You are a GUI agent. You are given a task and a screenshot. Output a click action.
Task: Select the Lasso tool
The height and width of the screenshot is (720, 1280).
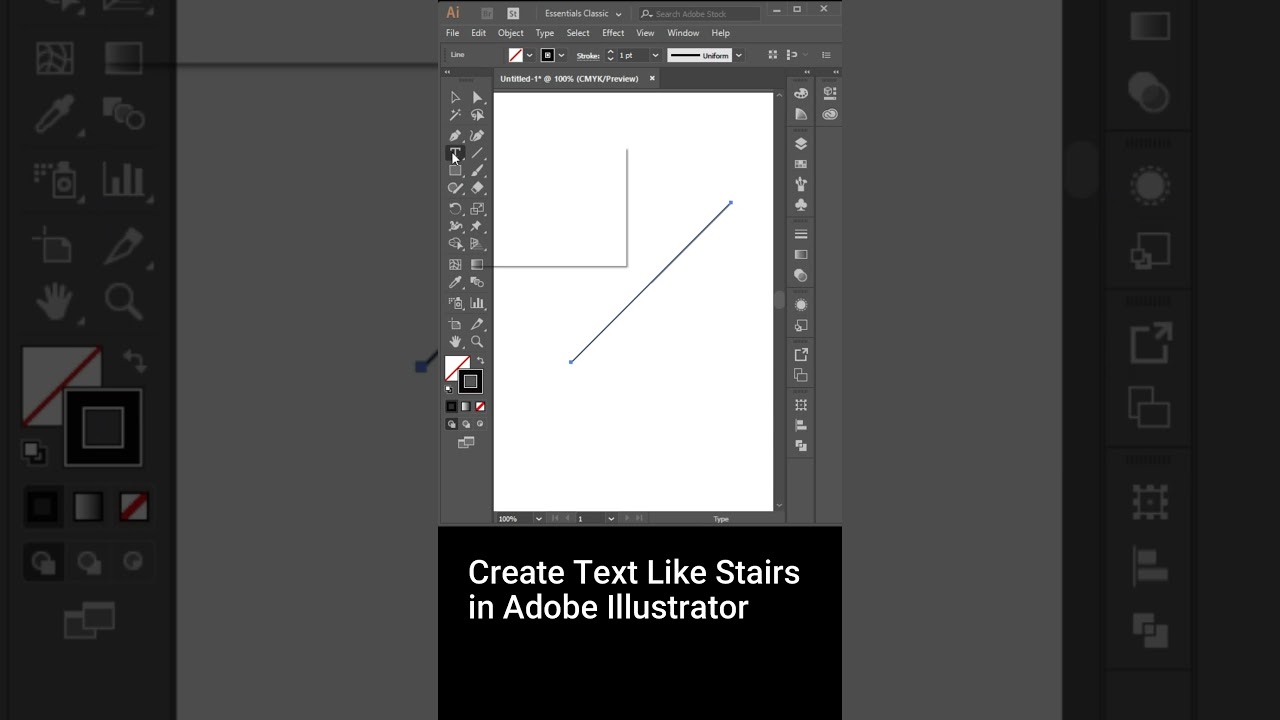(477, 115)
